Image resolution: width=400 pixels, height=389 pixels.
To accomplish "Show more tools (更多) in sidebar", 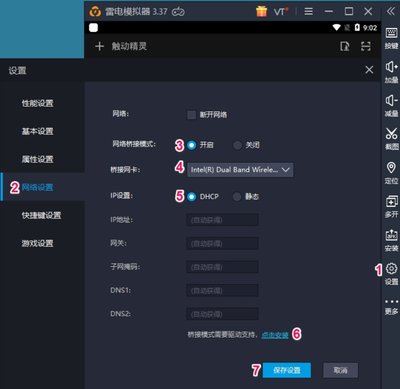I will [x=391, y=307].
